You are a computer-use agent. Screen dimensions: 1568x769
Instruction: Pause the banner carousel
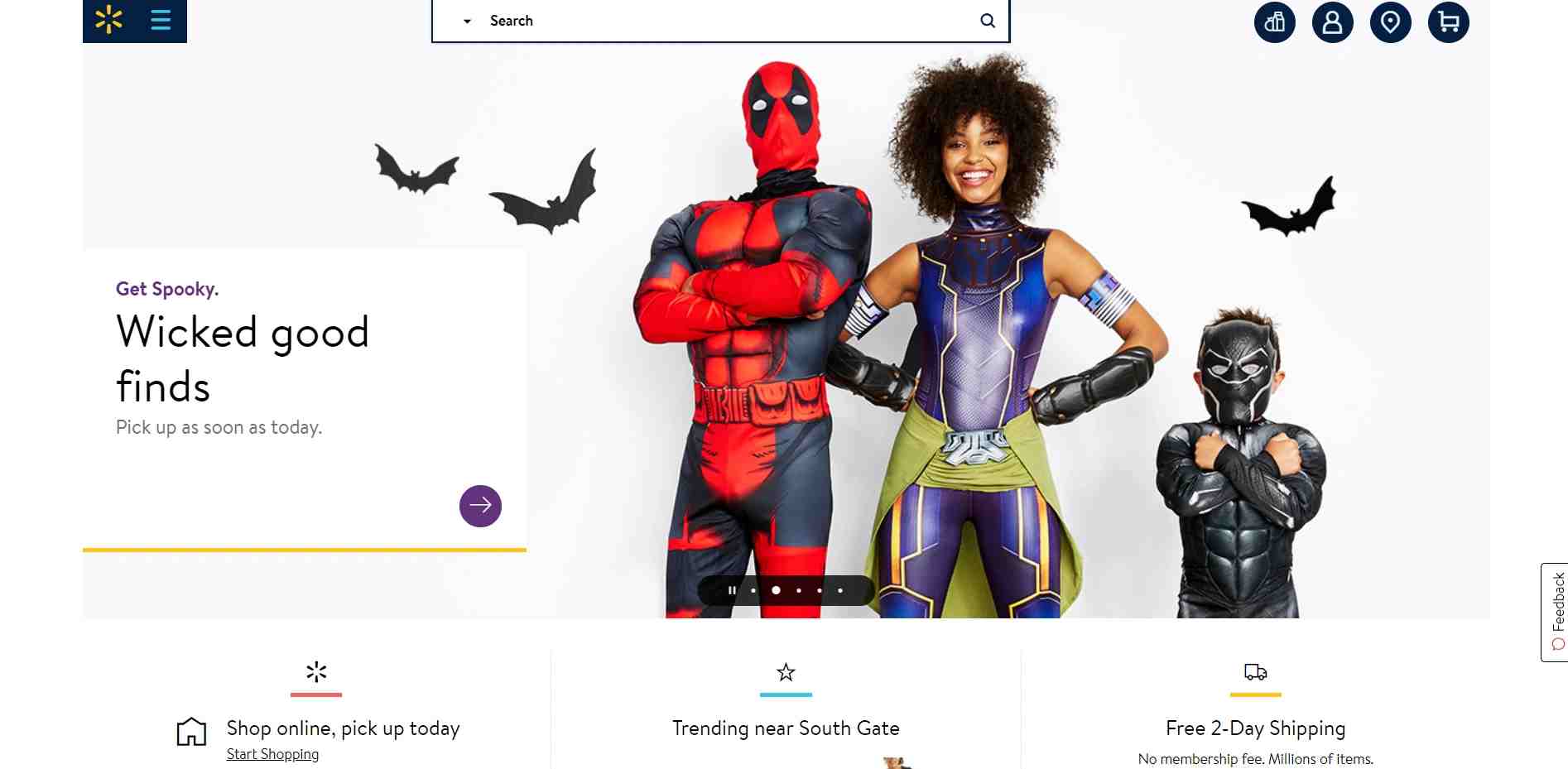[x=732, y=590]
